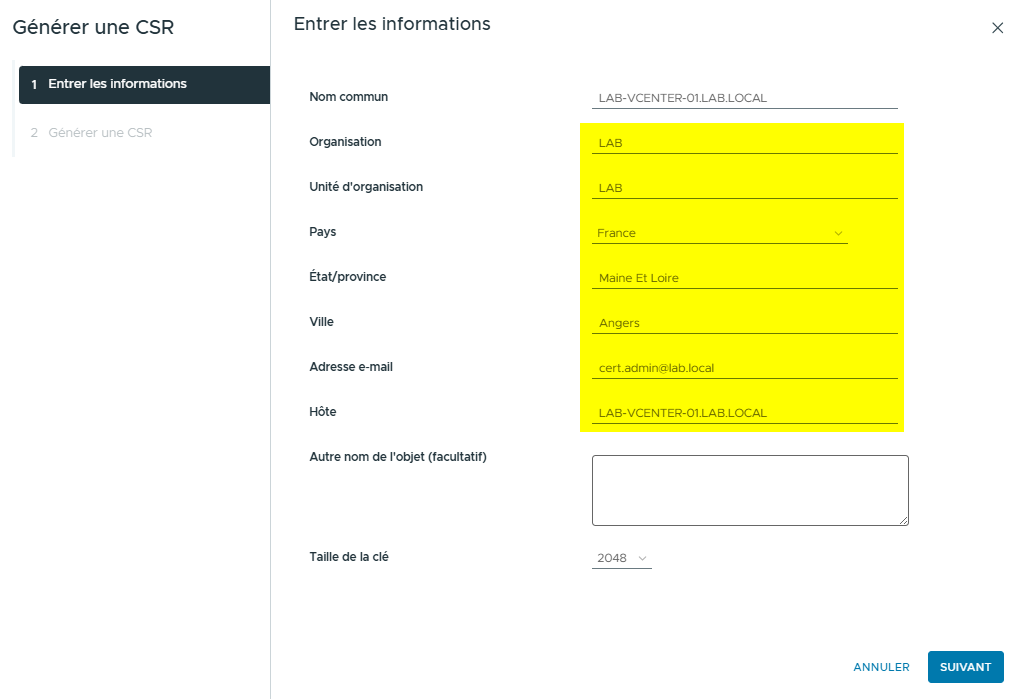
Task: Select the Adresse e-mail field
Action: 744,367
